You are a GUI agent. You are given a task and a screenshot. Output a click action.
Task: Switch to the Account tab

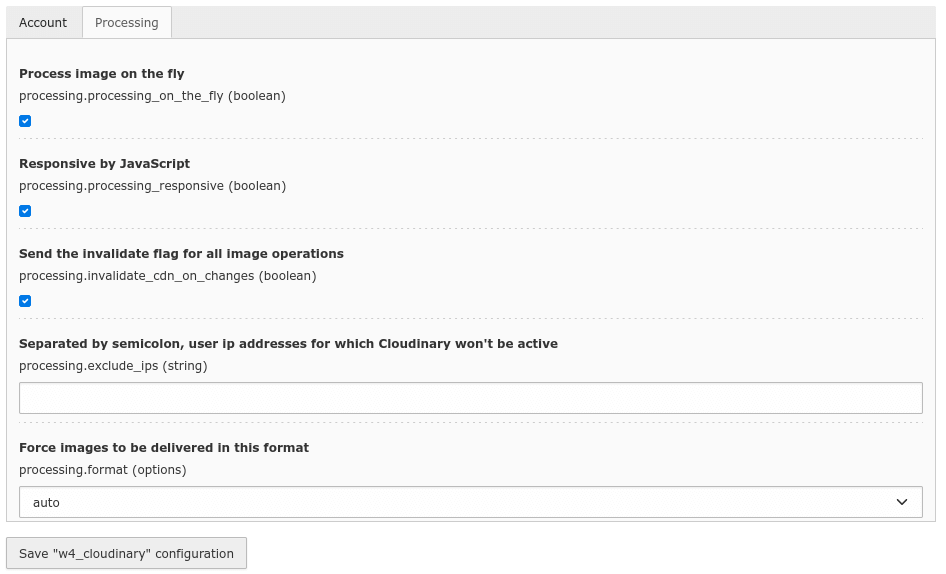(43, 23)
